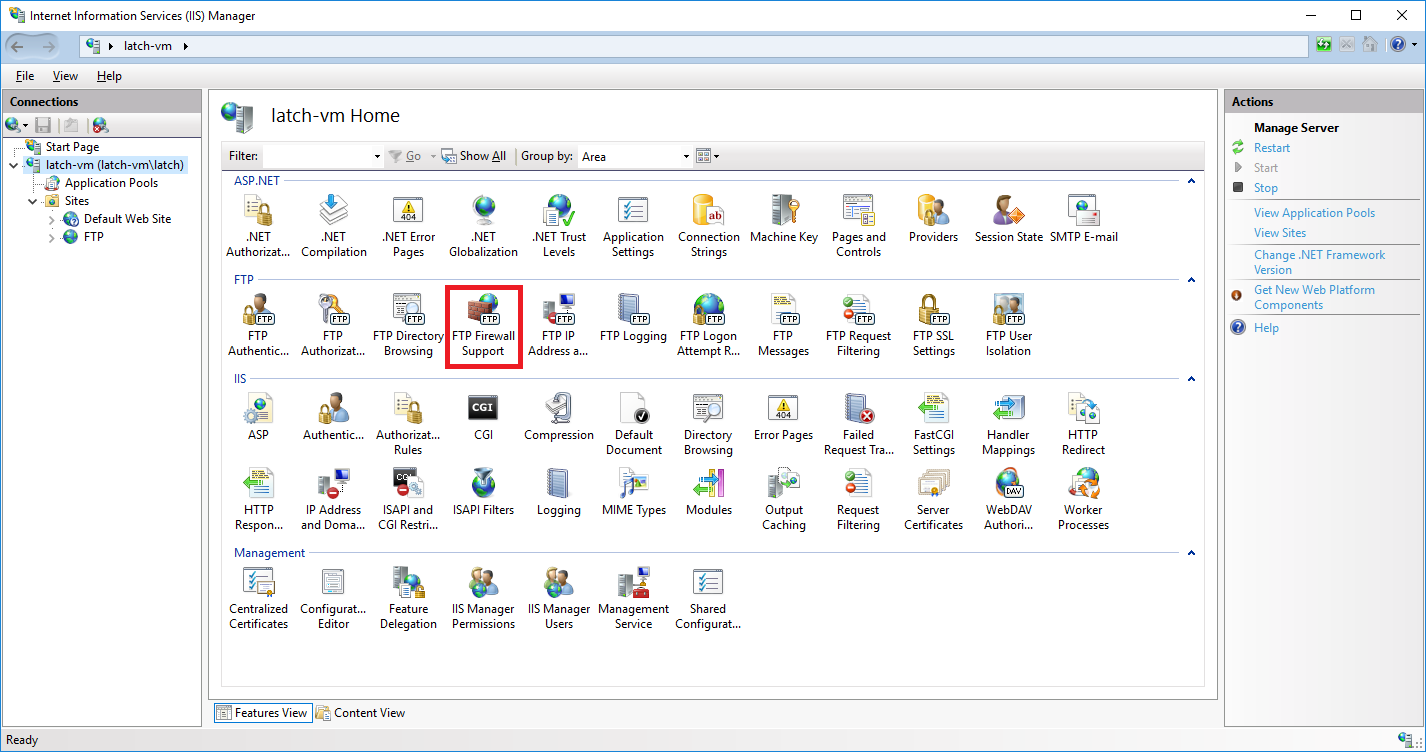The image size is (1426, 752).
Task: Open the .NET Compilation feature
Action: point(333,226)
